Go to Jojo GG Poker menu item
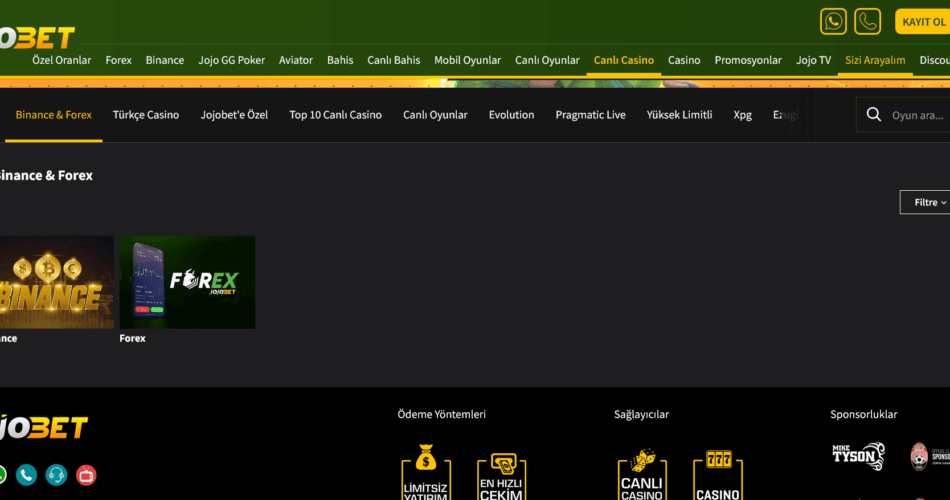Viewport: 950px width, 500px height. pos(231,60)
